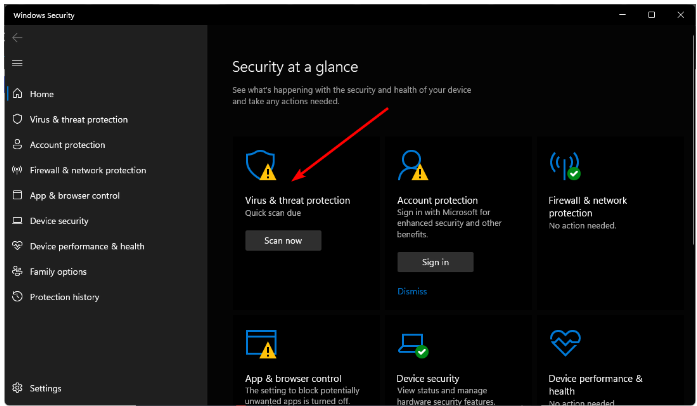Click the Firewall tile 'No action needed.' status text
Viewport: 697px width, 406px height.
582,226
